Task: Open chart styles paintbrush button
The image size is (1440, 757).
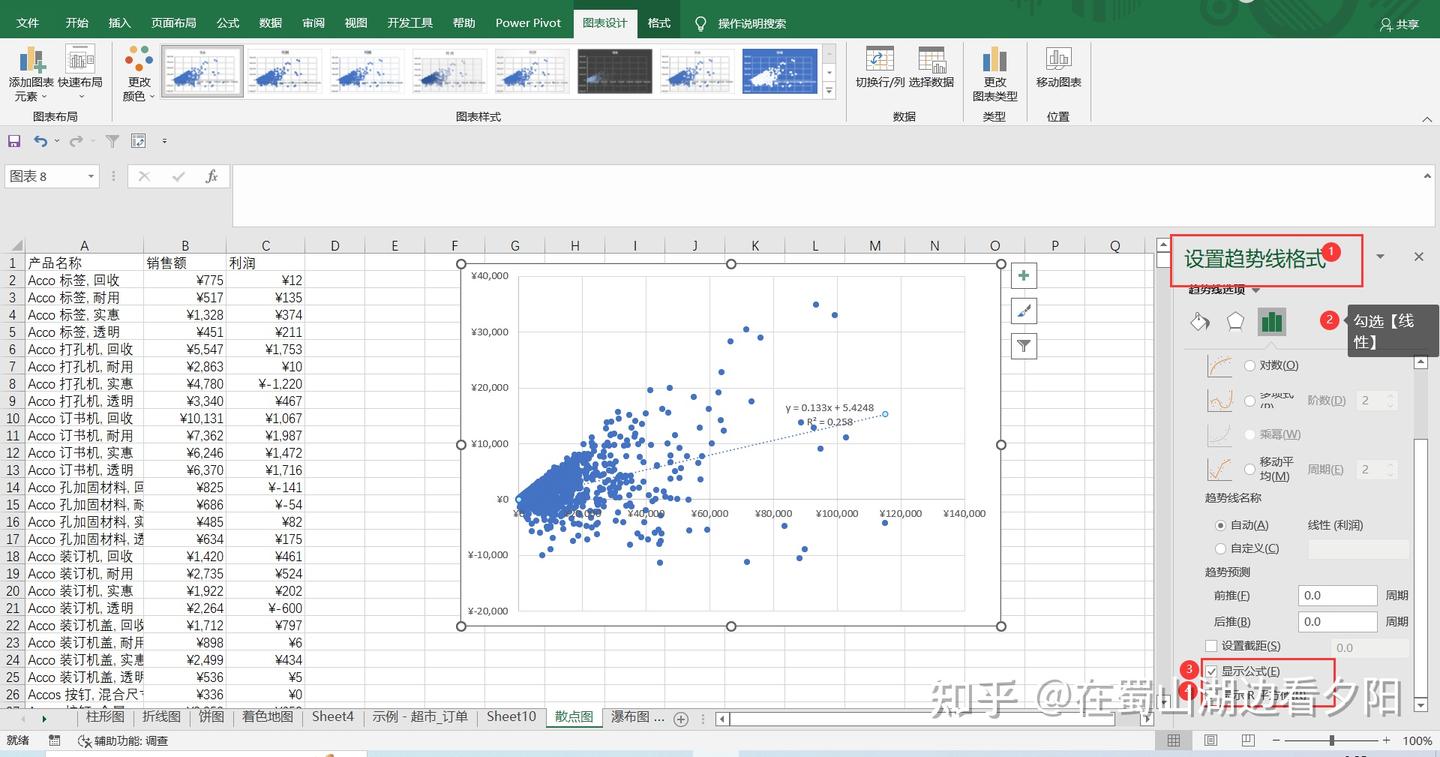Action: 1023,311
